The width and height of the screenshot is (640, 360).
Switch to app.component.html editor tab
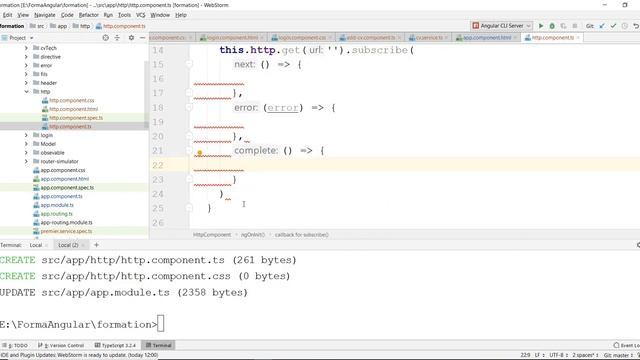(487, 38)
